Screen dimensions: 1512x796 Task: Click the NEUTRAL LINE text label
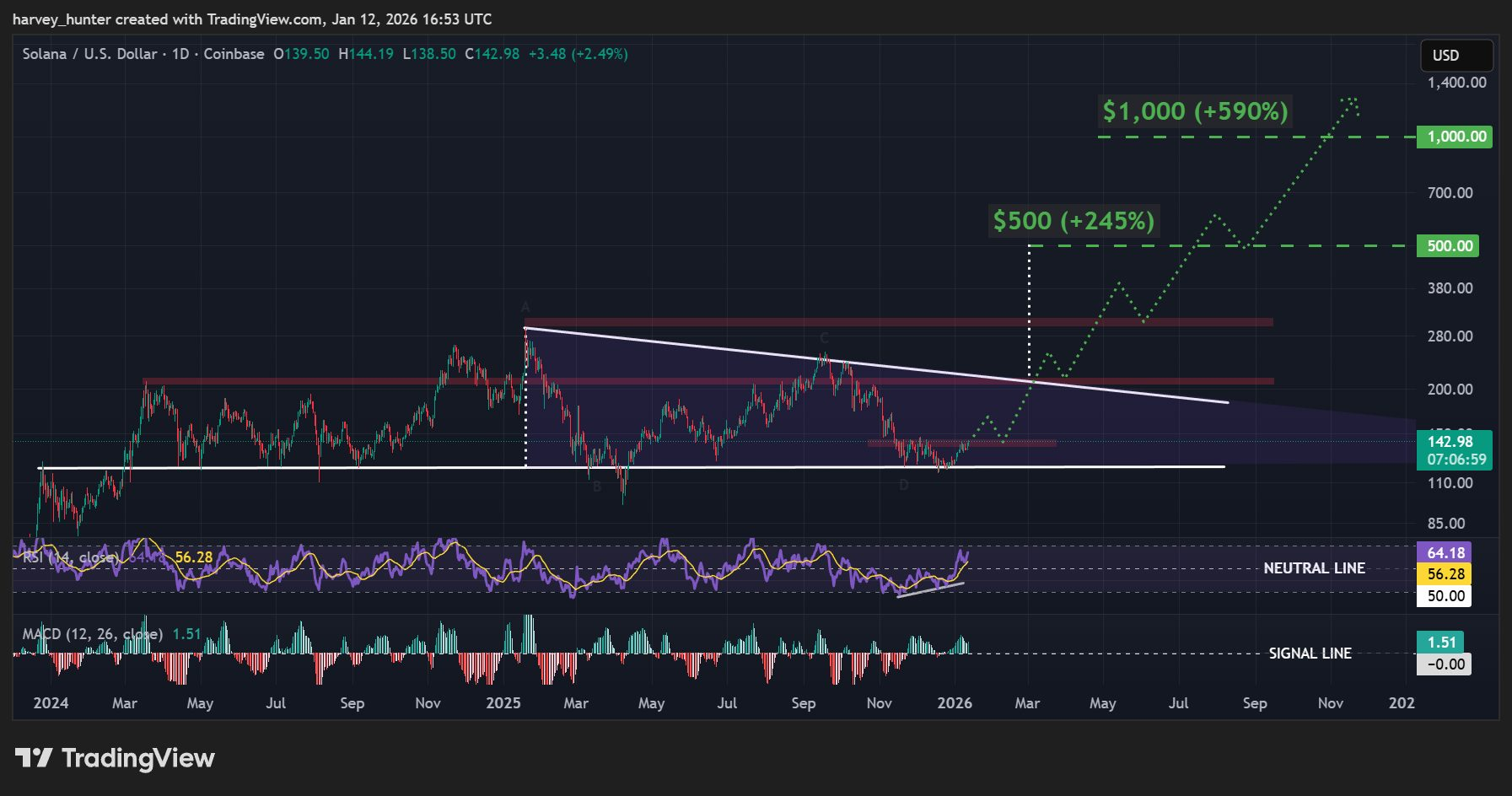(1314, 568)
